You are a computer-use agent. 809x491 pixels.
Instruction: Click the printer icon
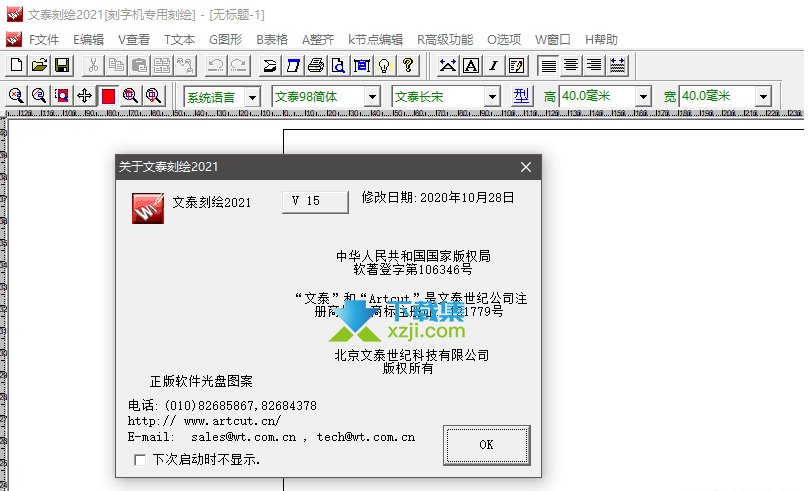pyautogui.click(x=316, y=66)
